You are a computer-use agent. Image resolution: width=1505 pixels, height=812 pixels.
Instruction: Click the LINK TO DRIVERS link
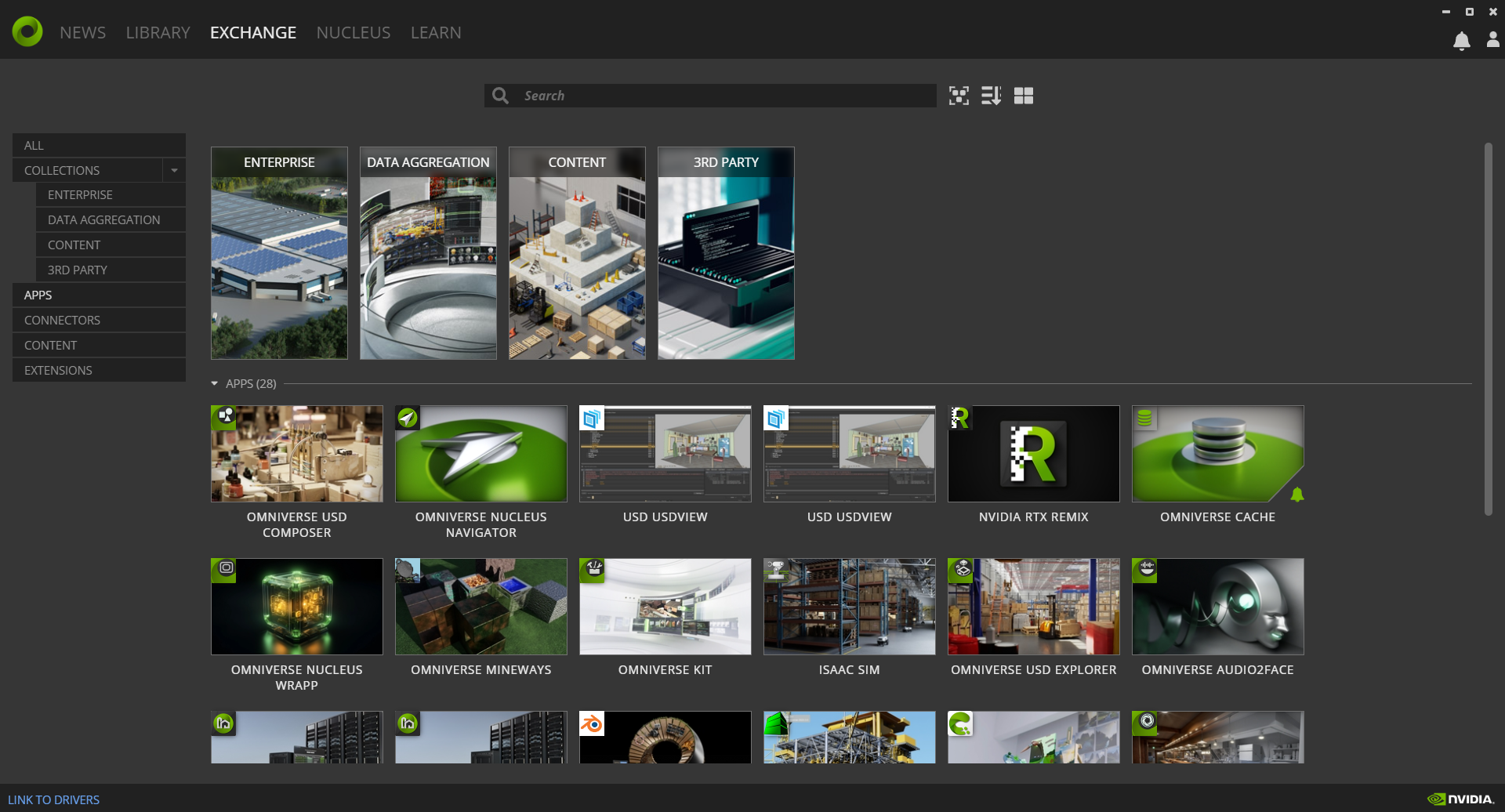click(x=53, y=799)
